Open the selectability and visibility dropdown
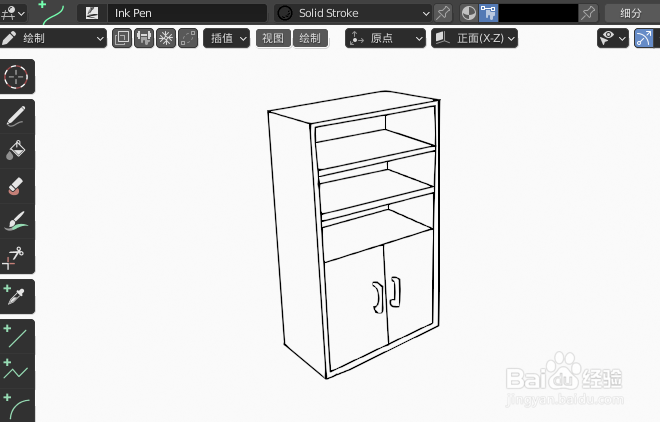This screenshot has width=660, height=422. (613, 38)
